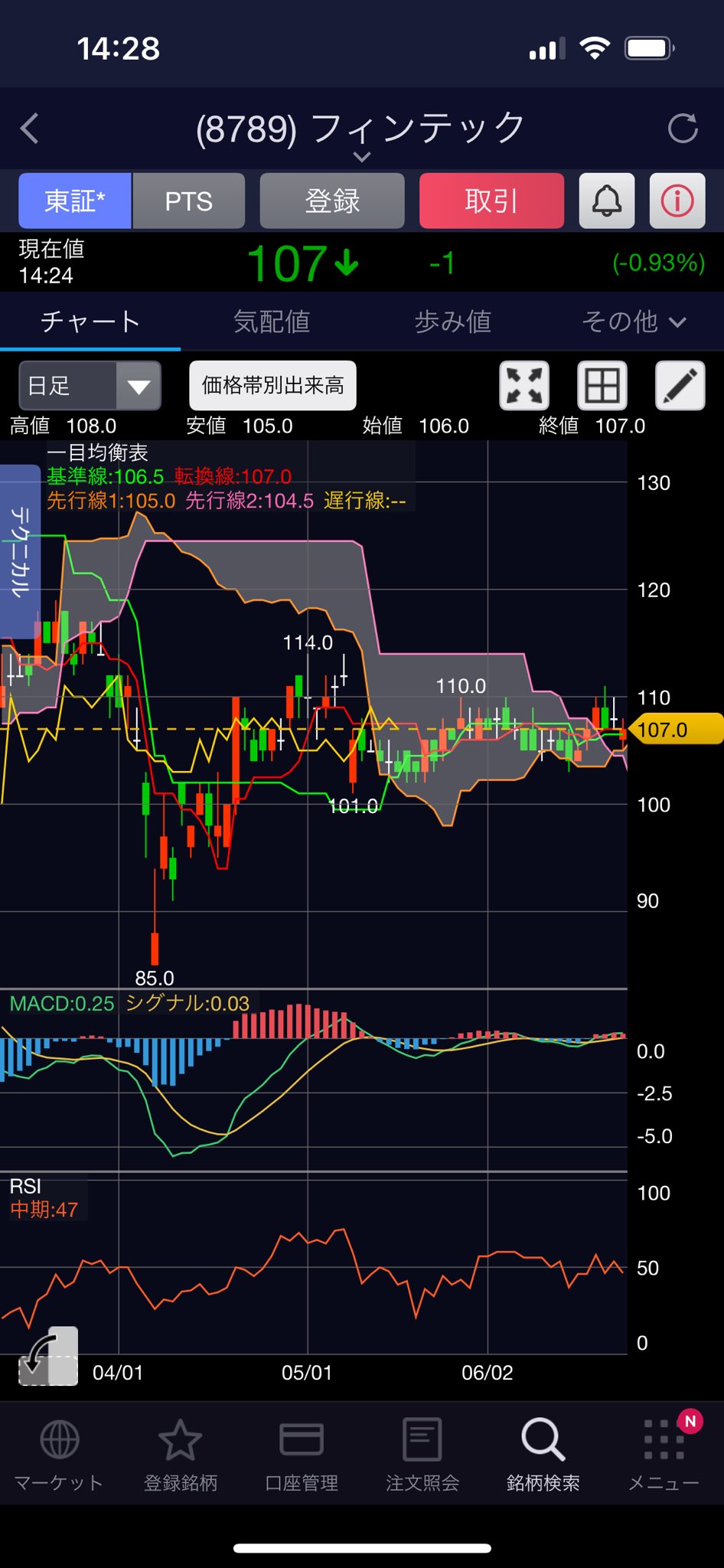Viewport: 724px width, 1568px height.
Task: Refresh the stock quote data
Action: [682, 128]
